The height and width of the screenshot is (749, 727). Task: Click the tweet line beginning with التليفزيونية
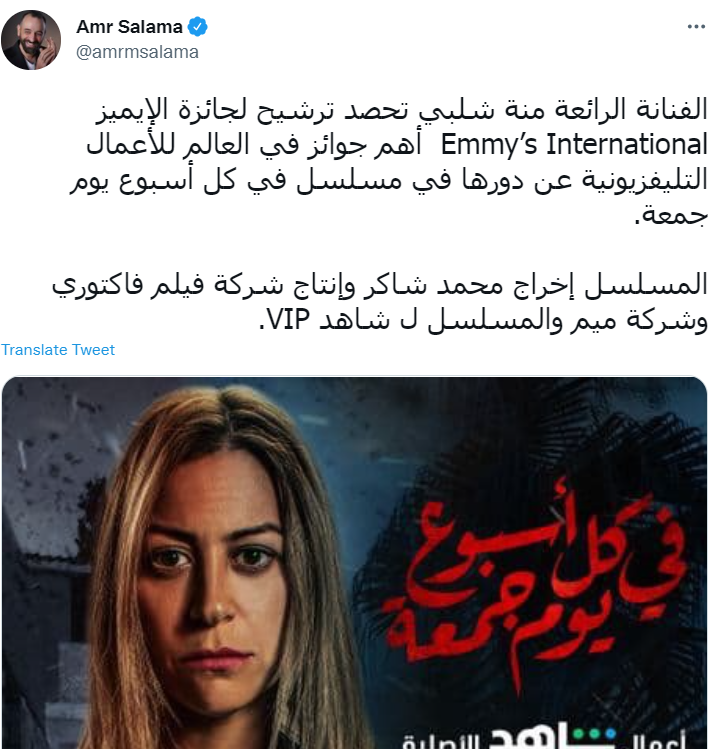(388, 180)
